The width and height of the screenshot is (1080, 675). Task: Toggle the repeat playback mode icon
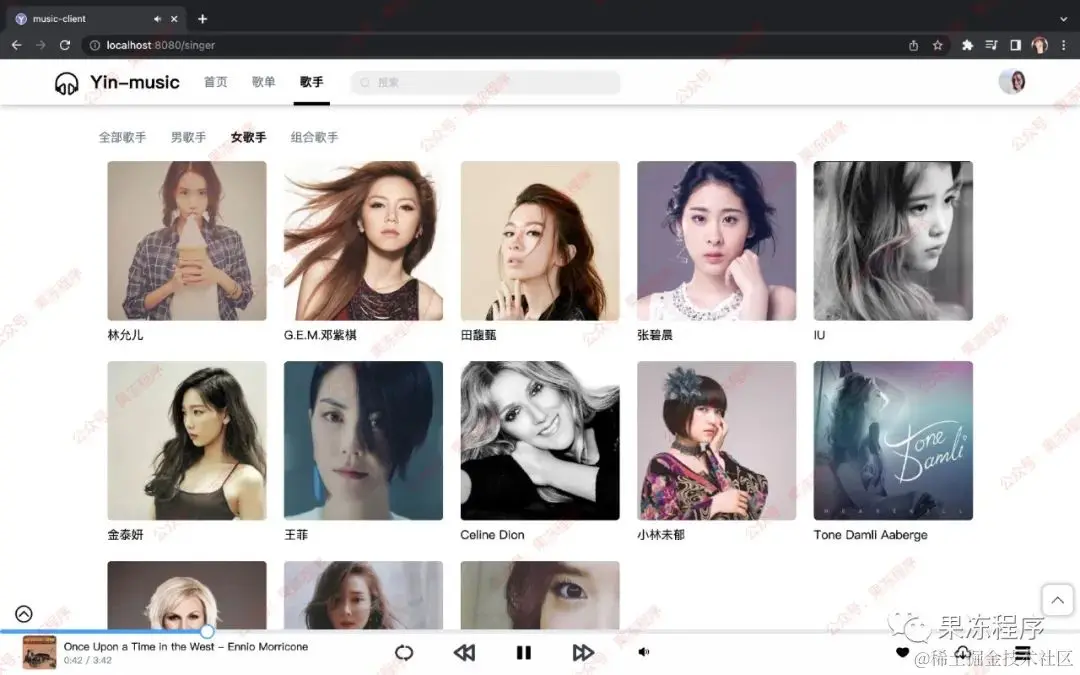404,652
